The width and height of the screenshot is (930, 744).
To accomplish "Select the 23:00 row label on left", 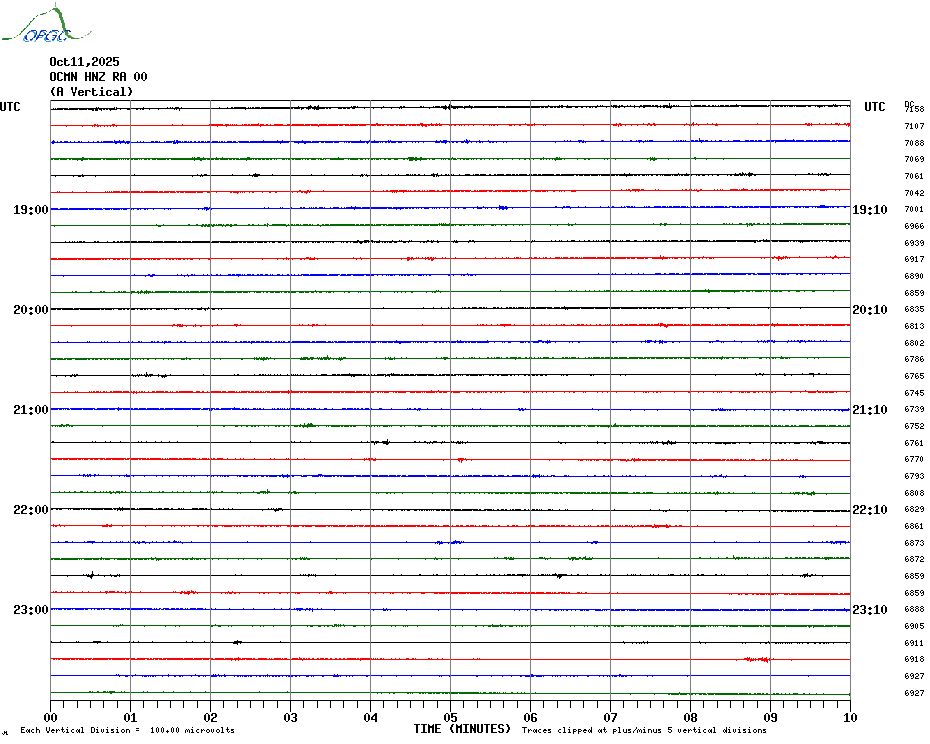I will (x=30, y=610).
